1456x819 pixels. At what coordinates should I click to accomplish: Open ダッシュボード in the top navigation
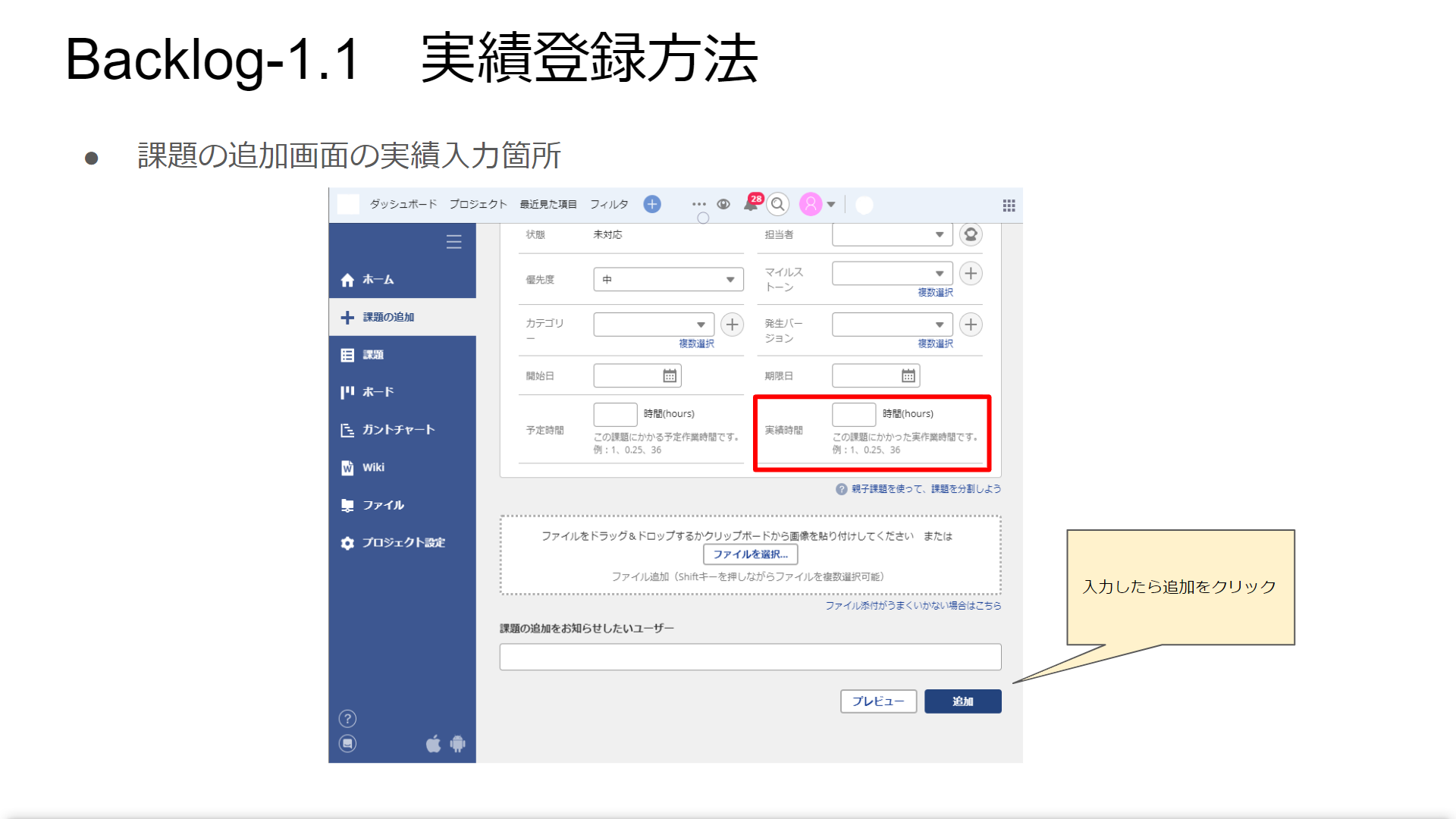403,205
